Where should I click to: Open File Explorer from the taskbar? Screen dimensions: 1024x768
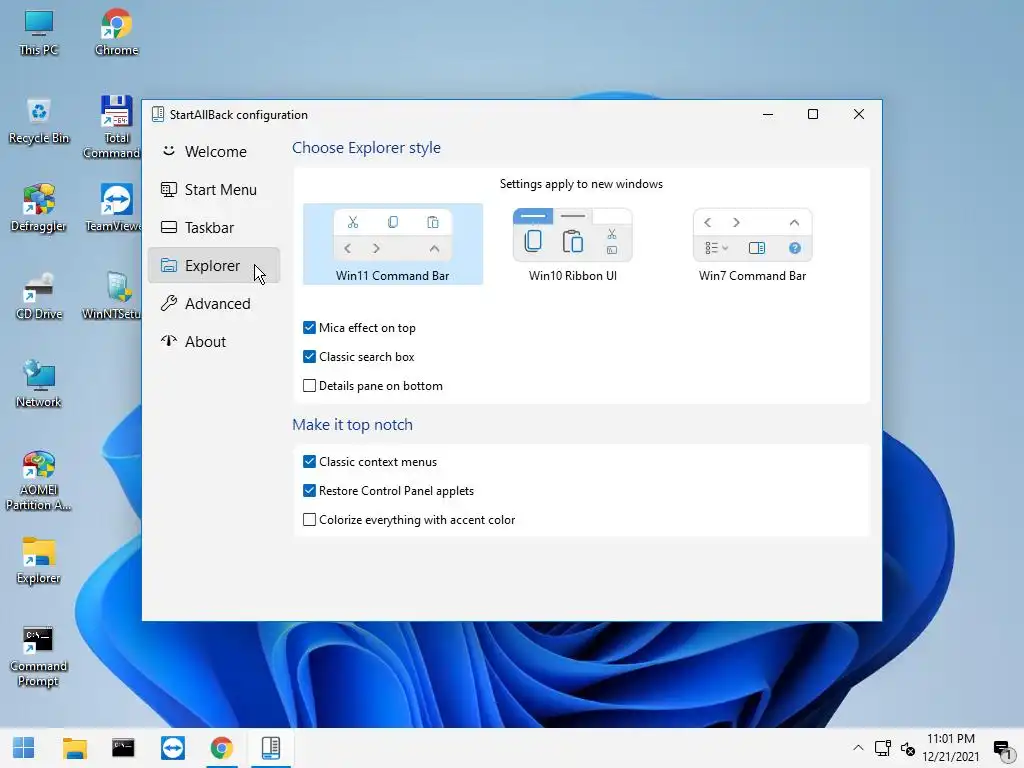[74, 748]
